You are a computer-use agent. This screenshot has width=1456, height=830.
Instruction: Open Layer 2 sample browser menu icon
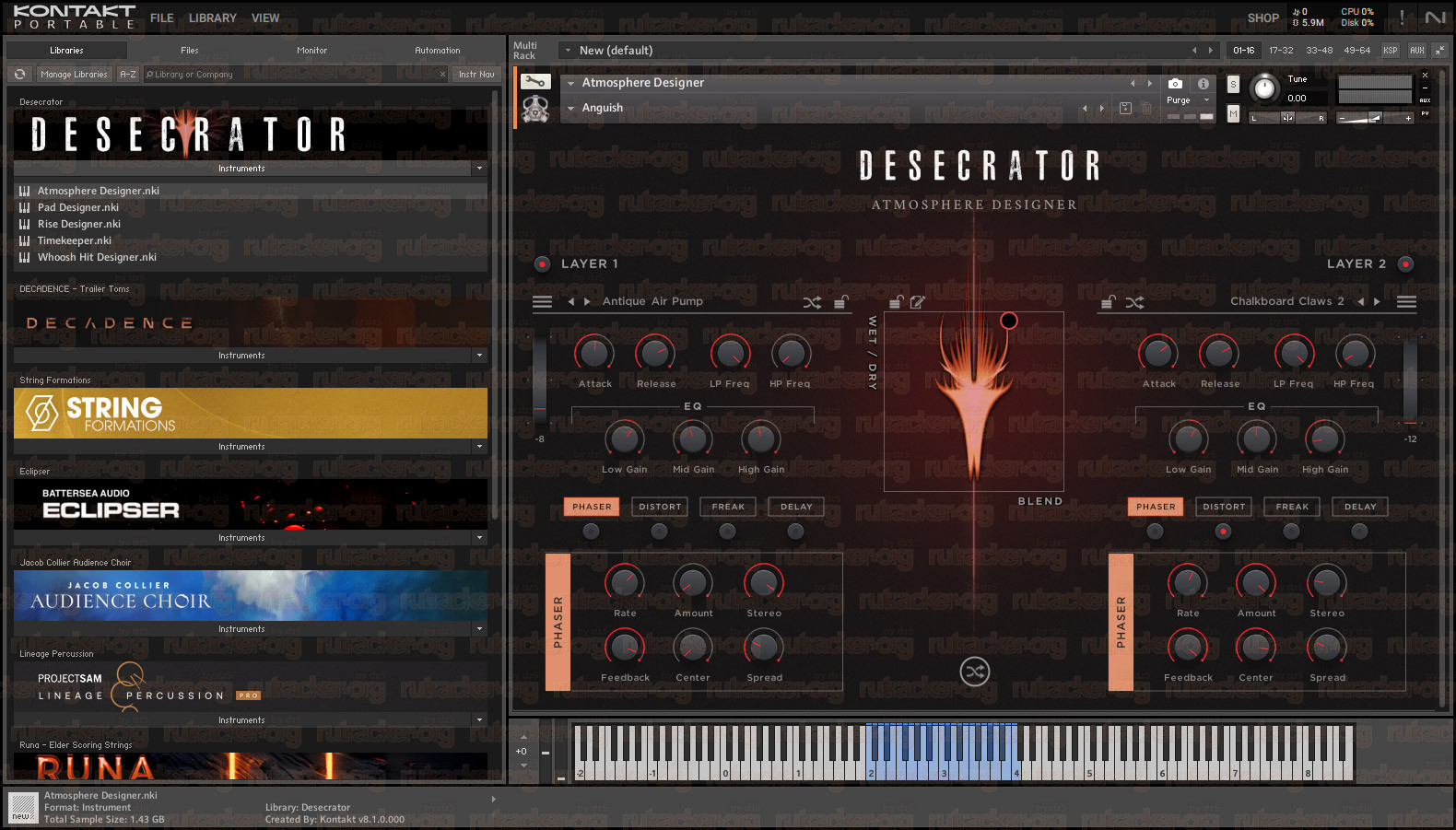tap(1406, 301)
